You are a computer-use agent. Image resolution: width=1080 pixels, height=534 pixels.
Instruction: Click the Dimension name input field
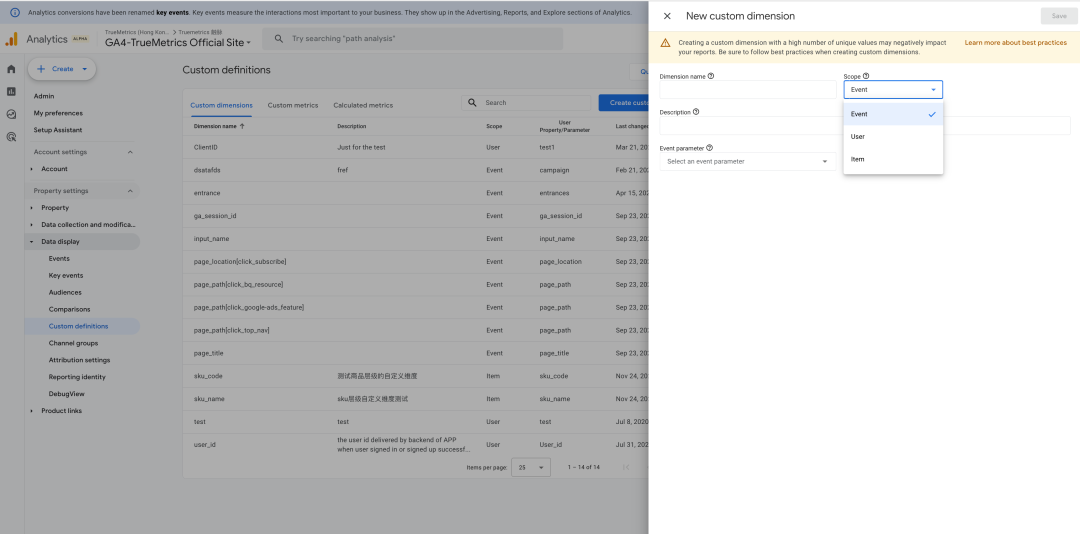click(747, 90)
